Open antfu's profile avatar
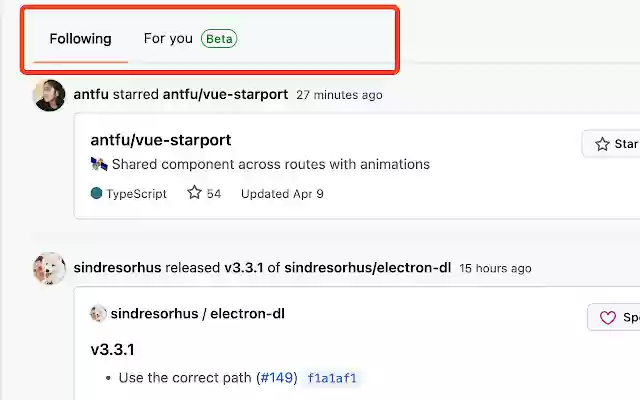Viewport: 640px width, 400px height. pos(49,95)
